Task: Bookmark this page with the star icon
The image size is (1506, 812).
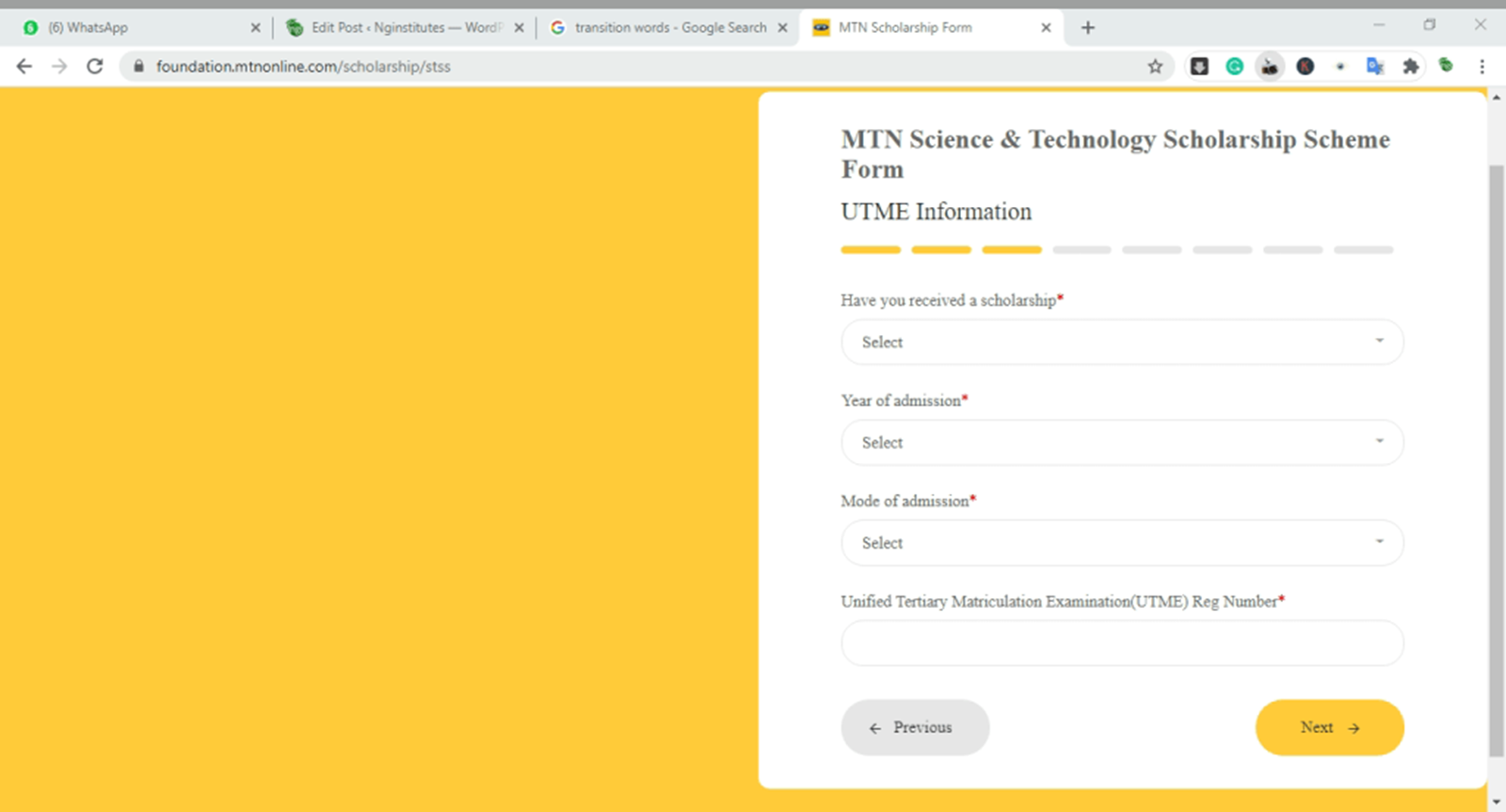Action: point(1155,66)
